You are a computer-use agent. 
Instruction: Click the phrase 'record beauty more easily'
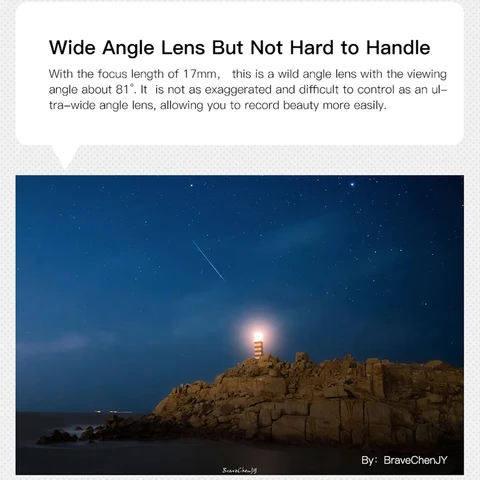[x=315, y=105]
